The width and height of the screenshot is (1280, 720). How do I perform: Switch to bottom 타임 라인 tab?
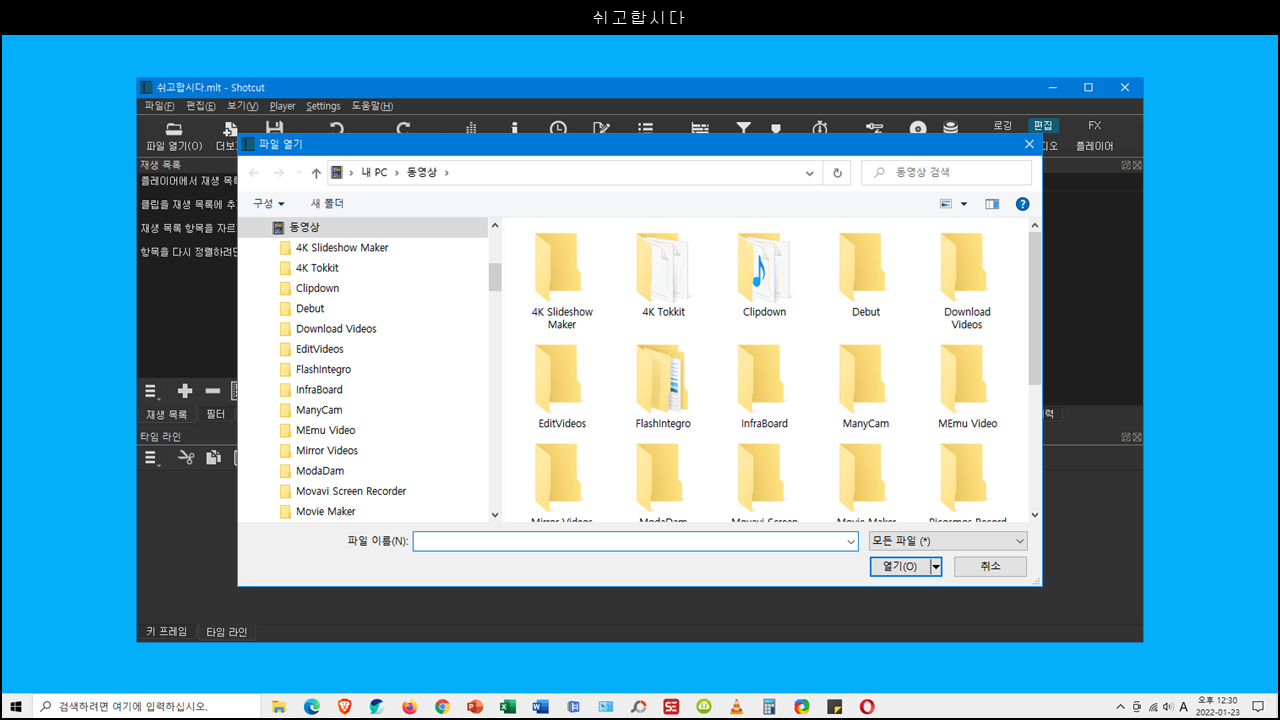[227, 632]
